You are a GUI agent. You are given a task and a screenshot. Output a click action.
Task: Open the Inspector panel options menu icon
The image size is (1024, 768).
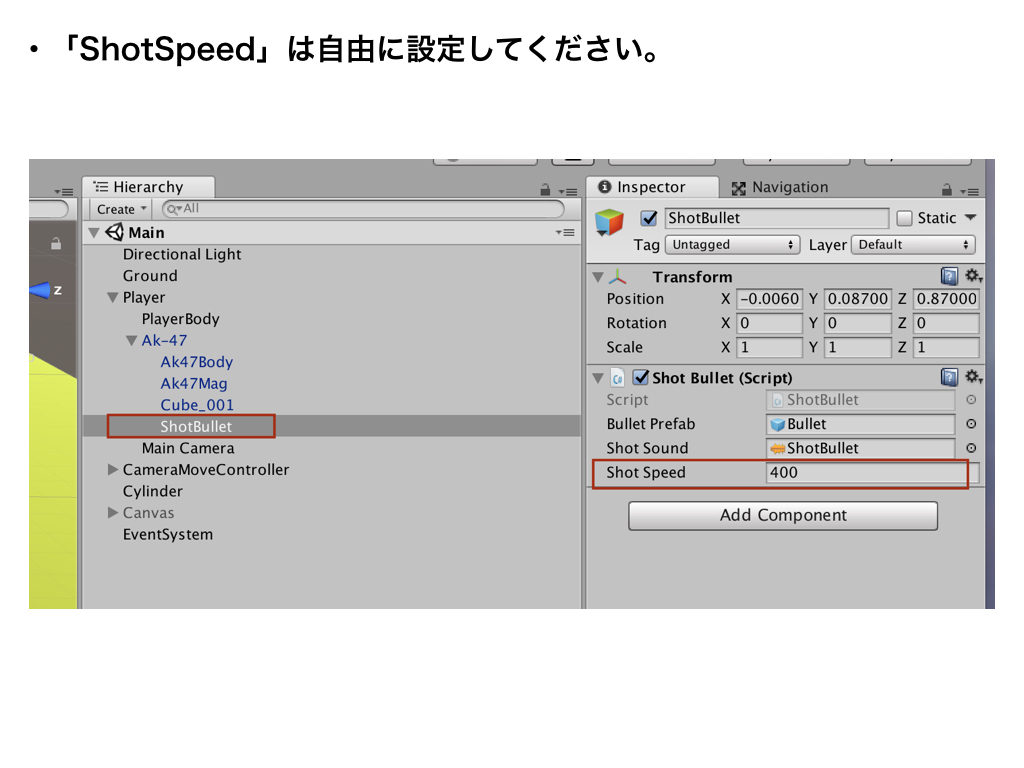[x=970, y=191]
